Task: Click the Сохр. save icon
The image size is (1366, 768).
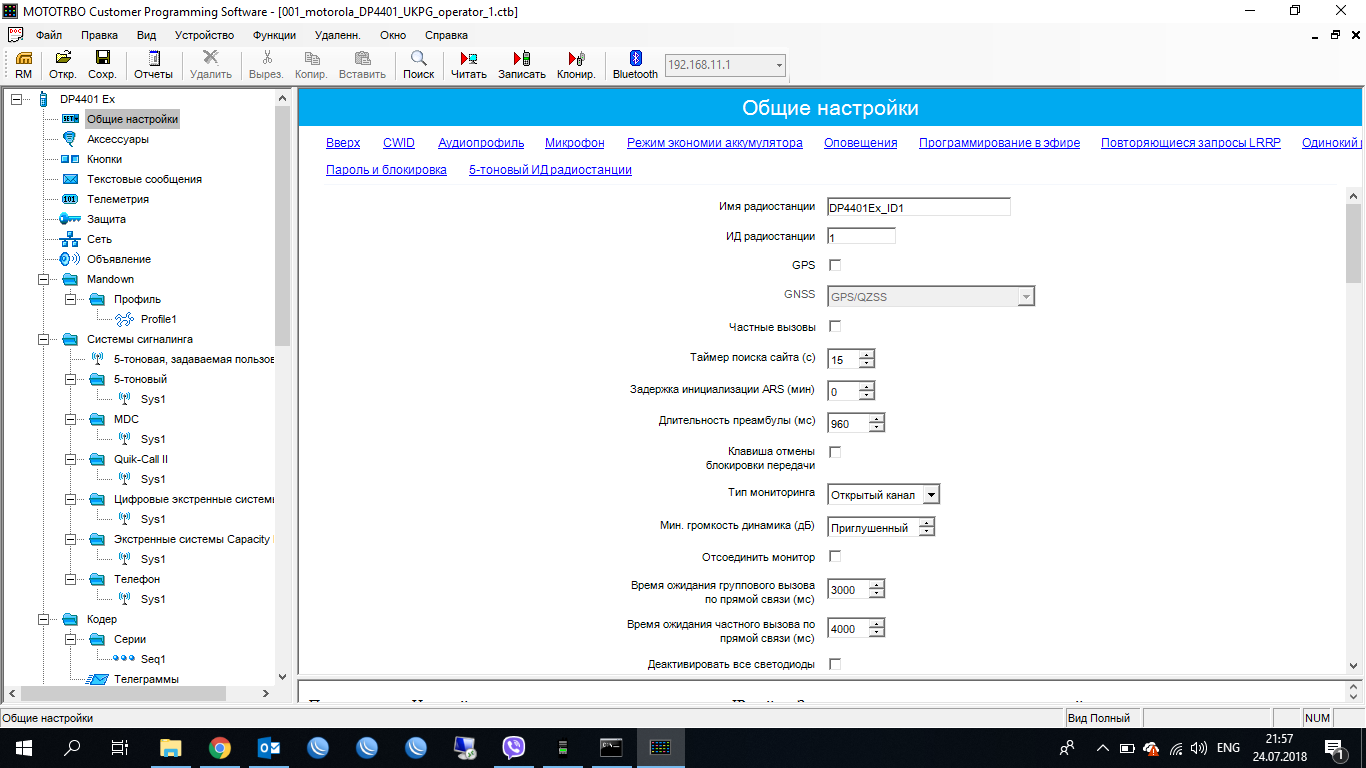Action: tap(102, 65)
